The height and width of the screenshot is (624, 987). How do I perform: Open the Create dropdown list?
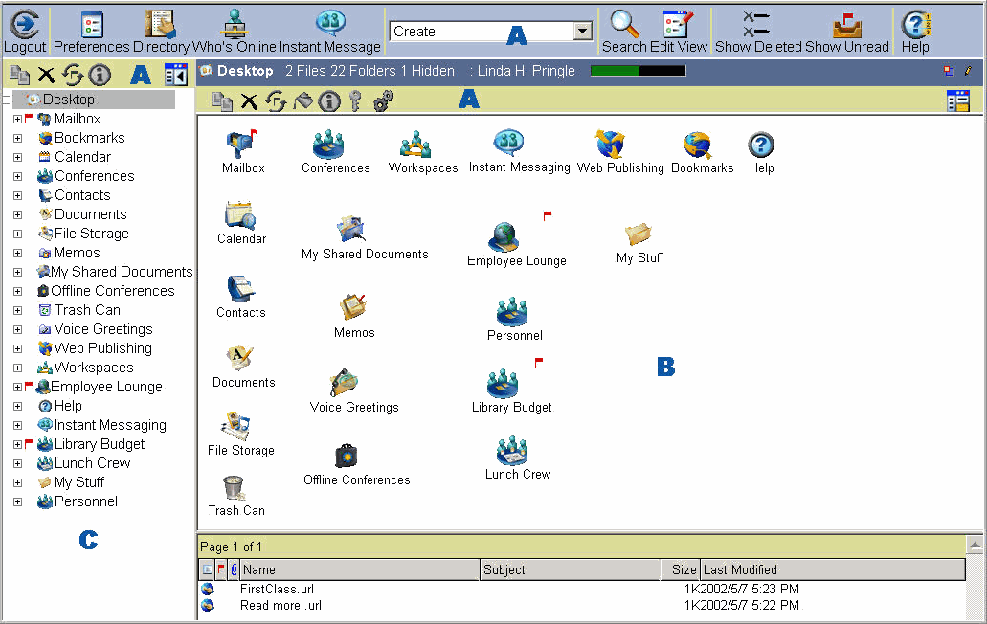point(583,31)
